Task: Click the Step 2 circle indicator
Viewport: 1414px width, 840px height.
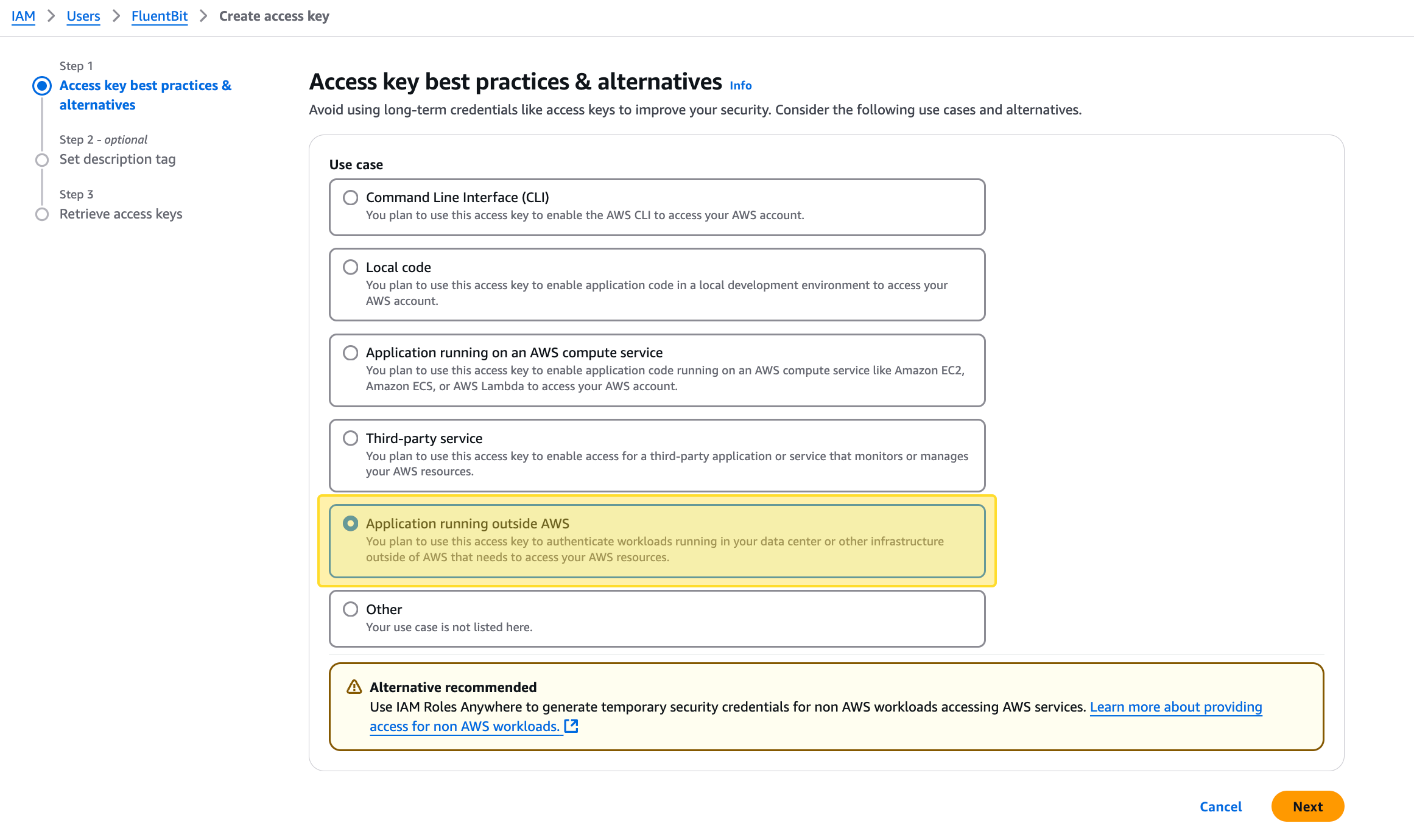Action: coord(42,160)
